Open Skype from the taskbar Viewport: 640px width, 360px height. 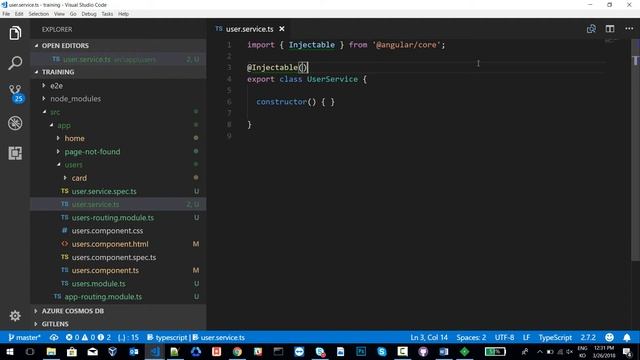[382, 351]
